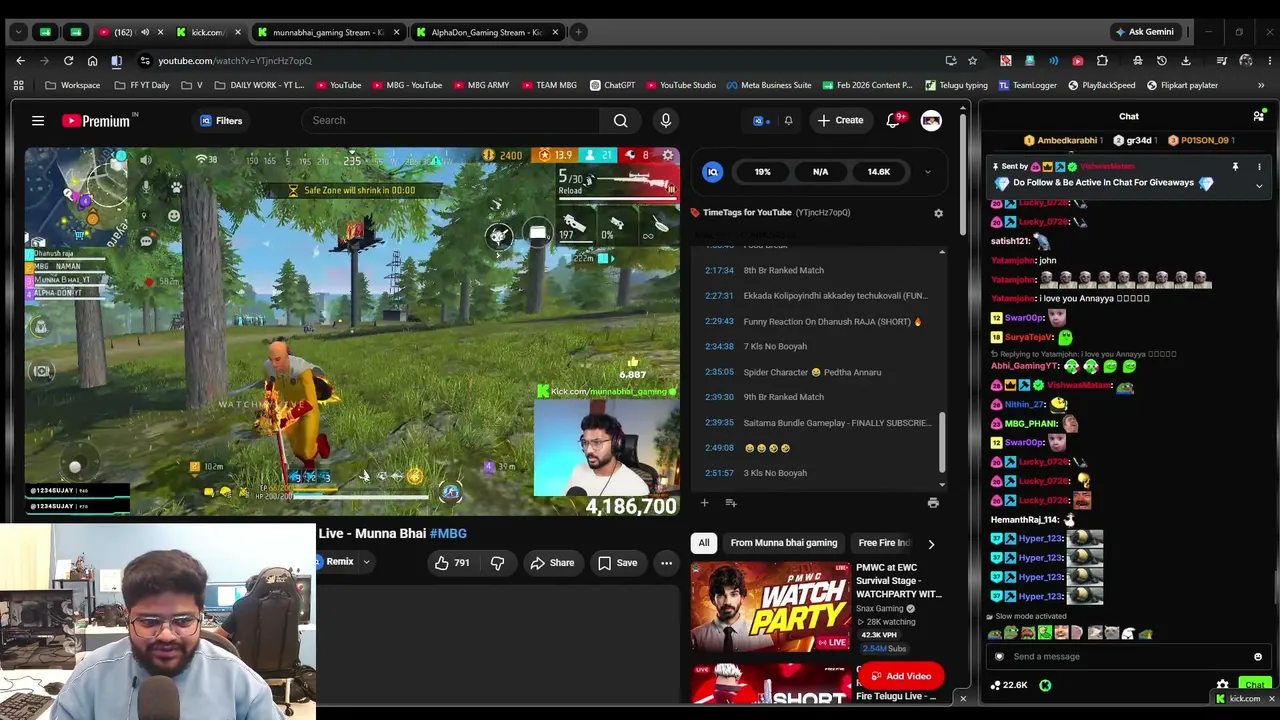Open Kick chat user list icon
The height and width of the screenshot is (720, 1280).
[1258, 117]
